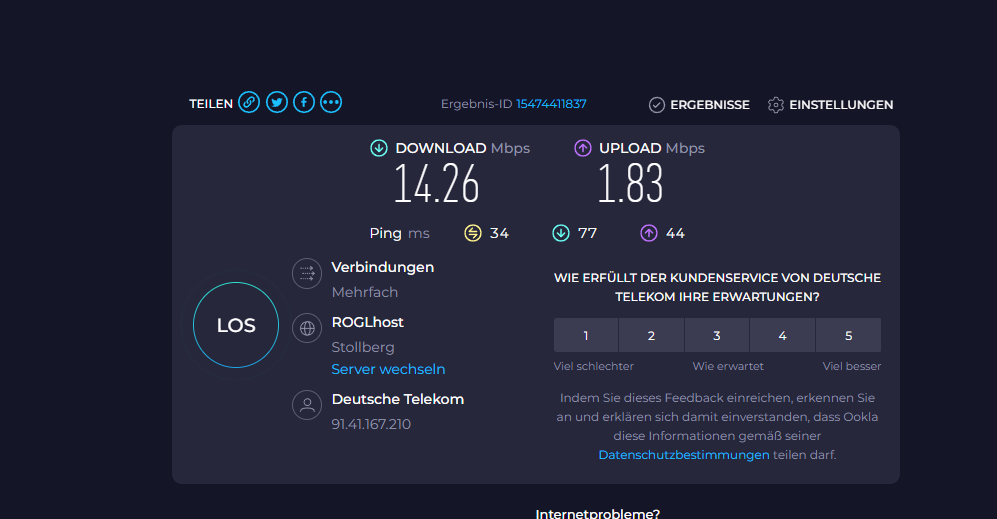Open the Datenschutzbestimmungen link
This screenshot has height=519, width=997.
pyautogui.click(x=684, y=454)
